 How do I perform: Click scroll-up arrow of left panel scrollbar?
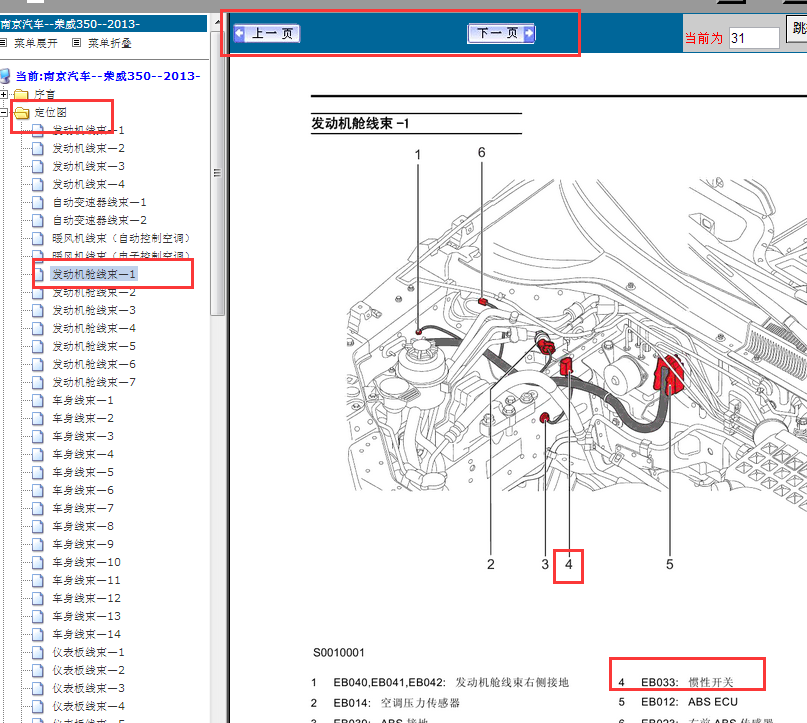point(217,23)
